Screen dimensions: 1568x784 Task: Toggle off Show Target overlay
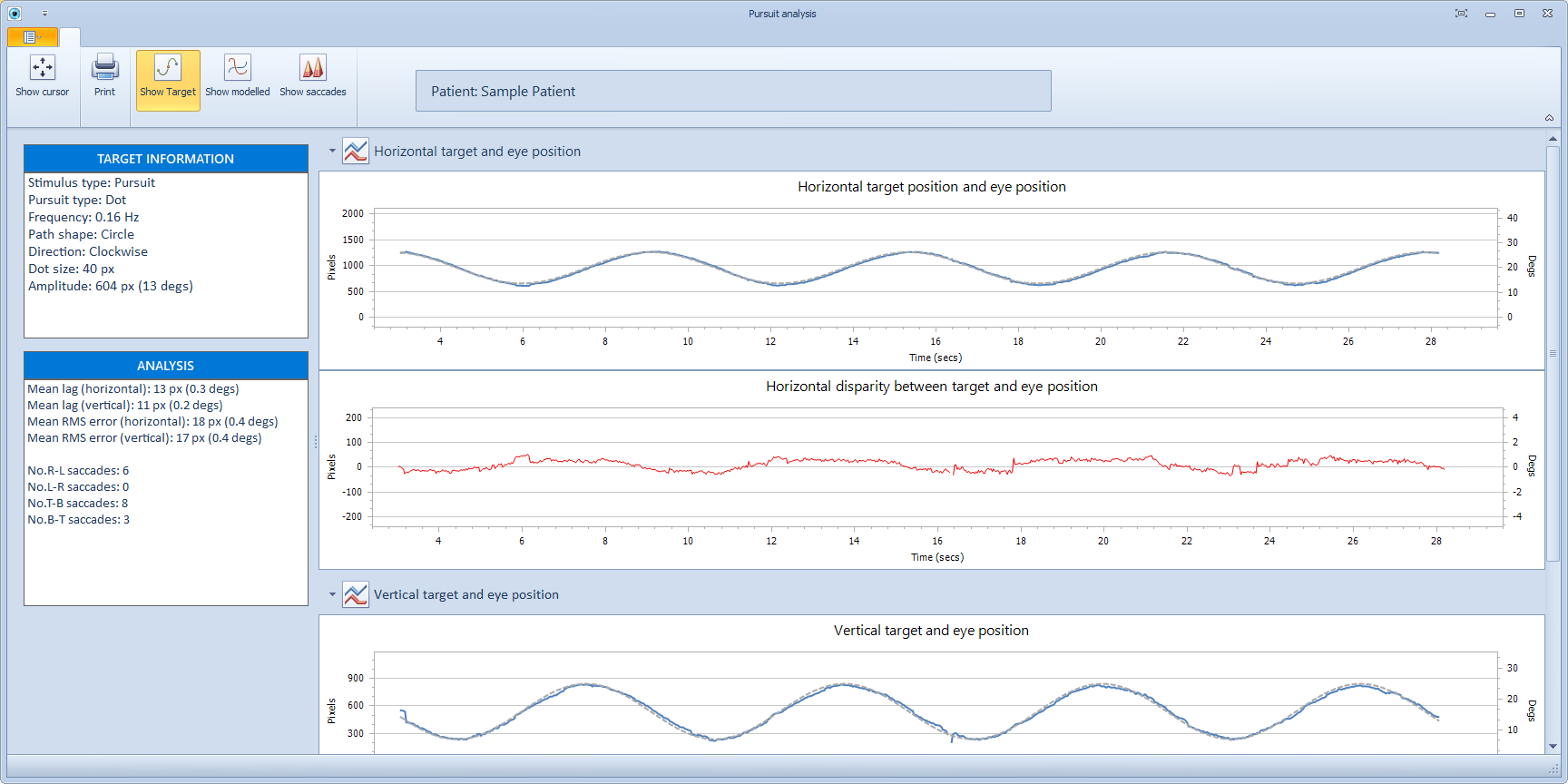coord(168,80)
